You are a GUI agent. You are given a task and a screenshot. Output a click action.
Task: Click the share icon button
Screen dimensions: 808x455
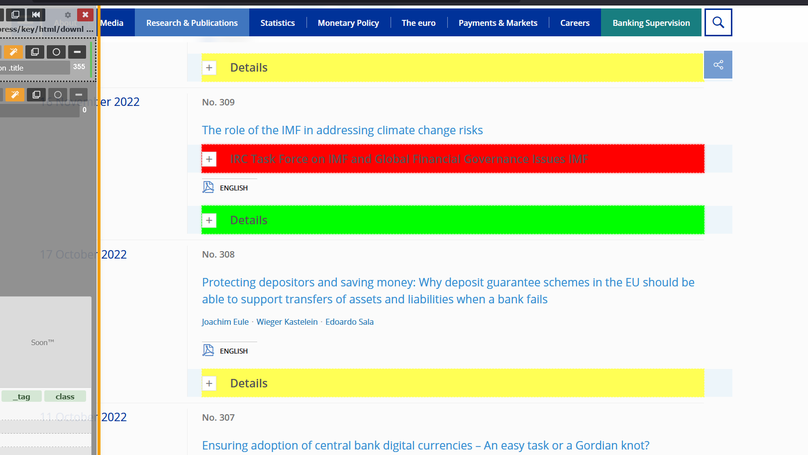tap(718, 65)
